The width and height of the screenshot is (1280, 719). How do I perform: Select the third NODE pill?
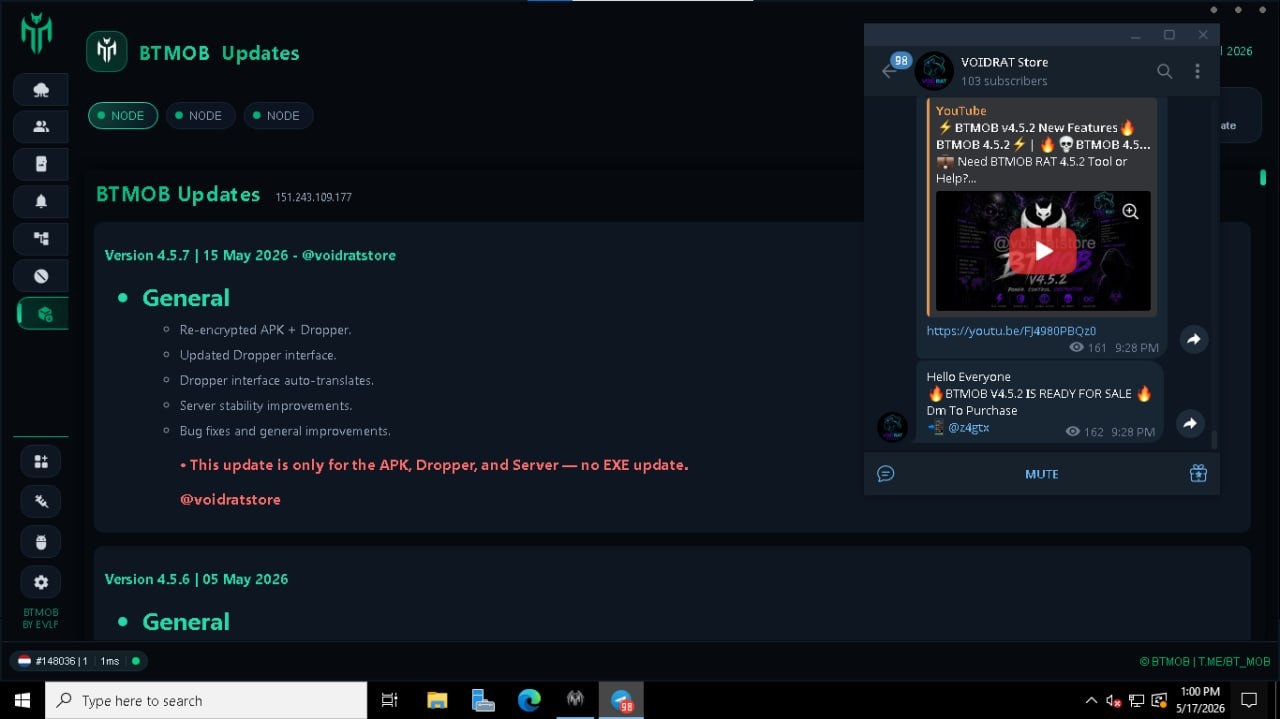tap(279, 116)
